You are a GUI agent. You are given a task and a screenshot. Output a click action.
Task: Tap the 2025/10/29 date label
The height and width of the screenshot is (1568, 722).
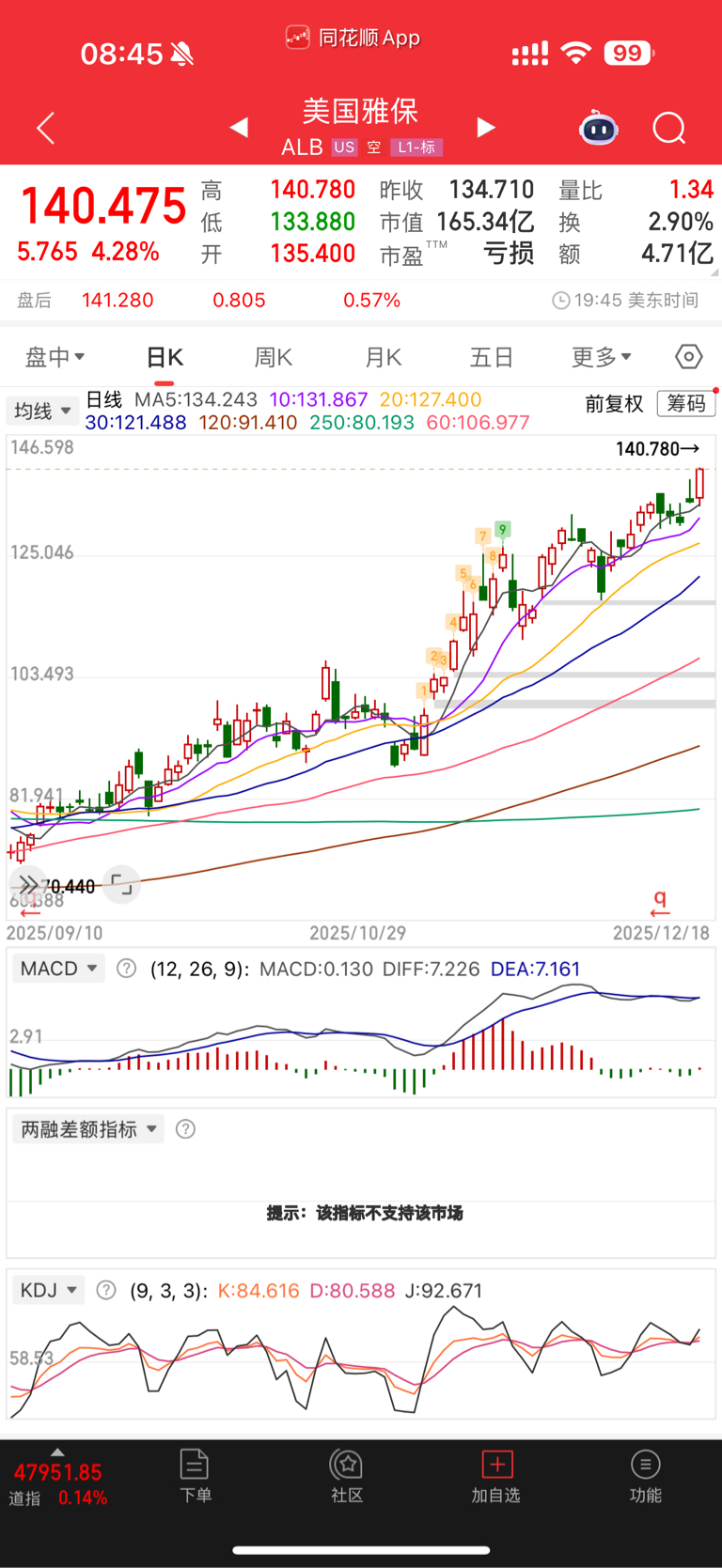pyautogui.click(x=358, y=933)
